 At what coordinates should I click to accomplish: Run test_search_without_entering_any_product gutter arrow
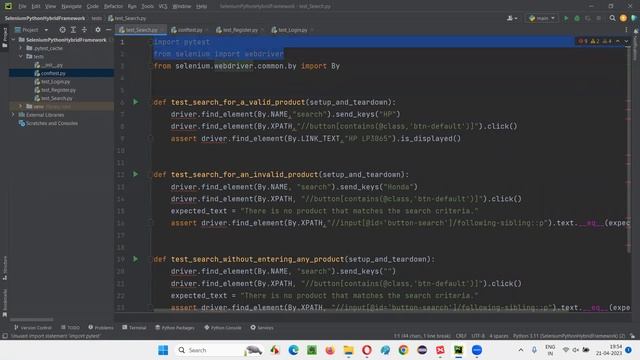136,259
